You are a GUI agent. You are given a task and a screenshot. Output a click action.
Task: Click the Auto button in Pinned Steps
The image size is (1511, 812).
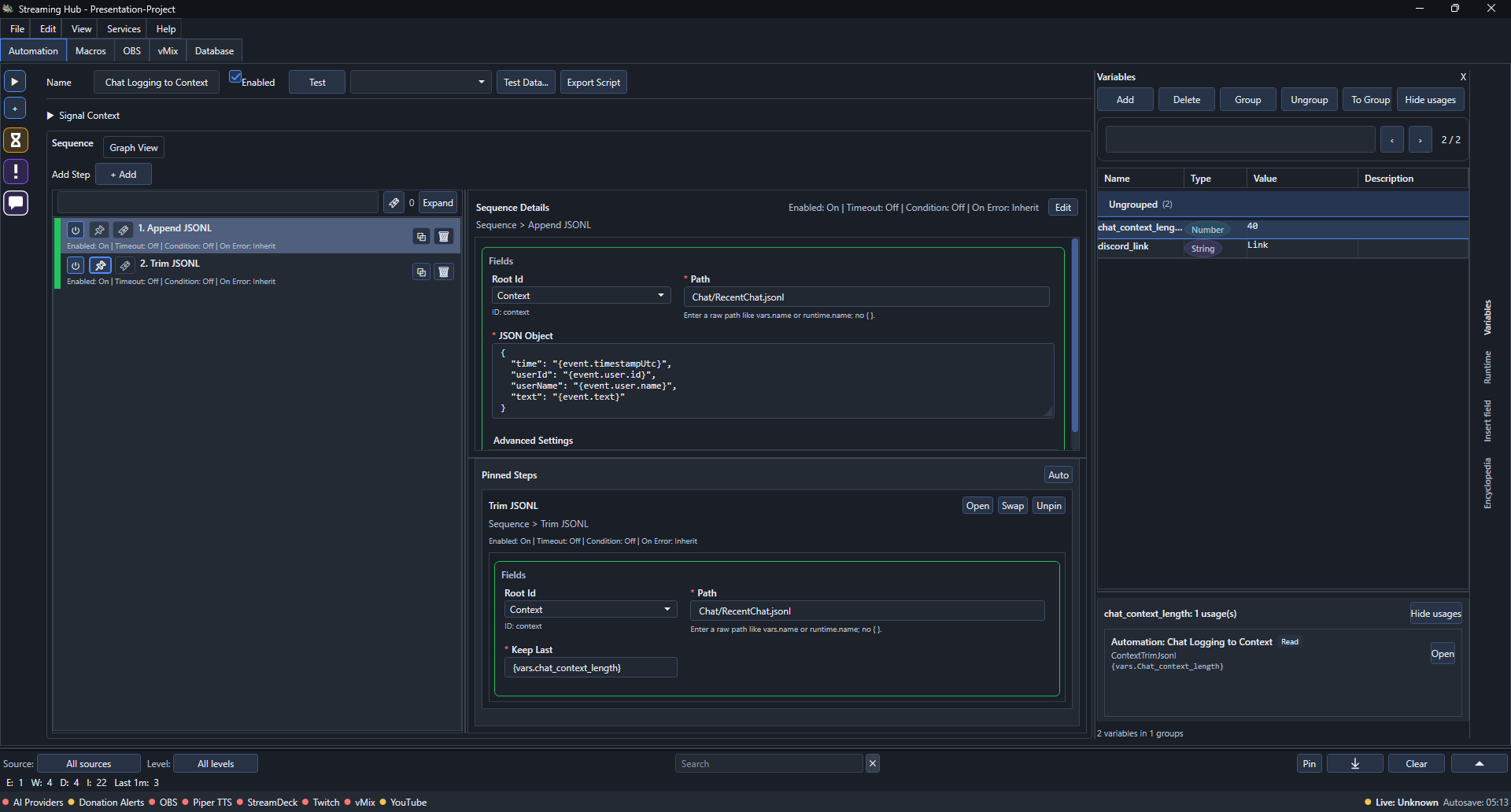click(x=1058, y=475)
